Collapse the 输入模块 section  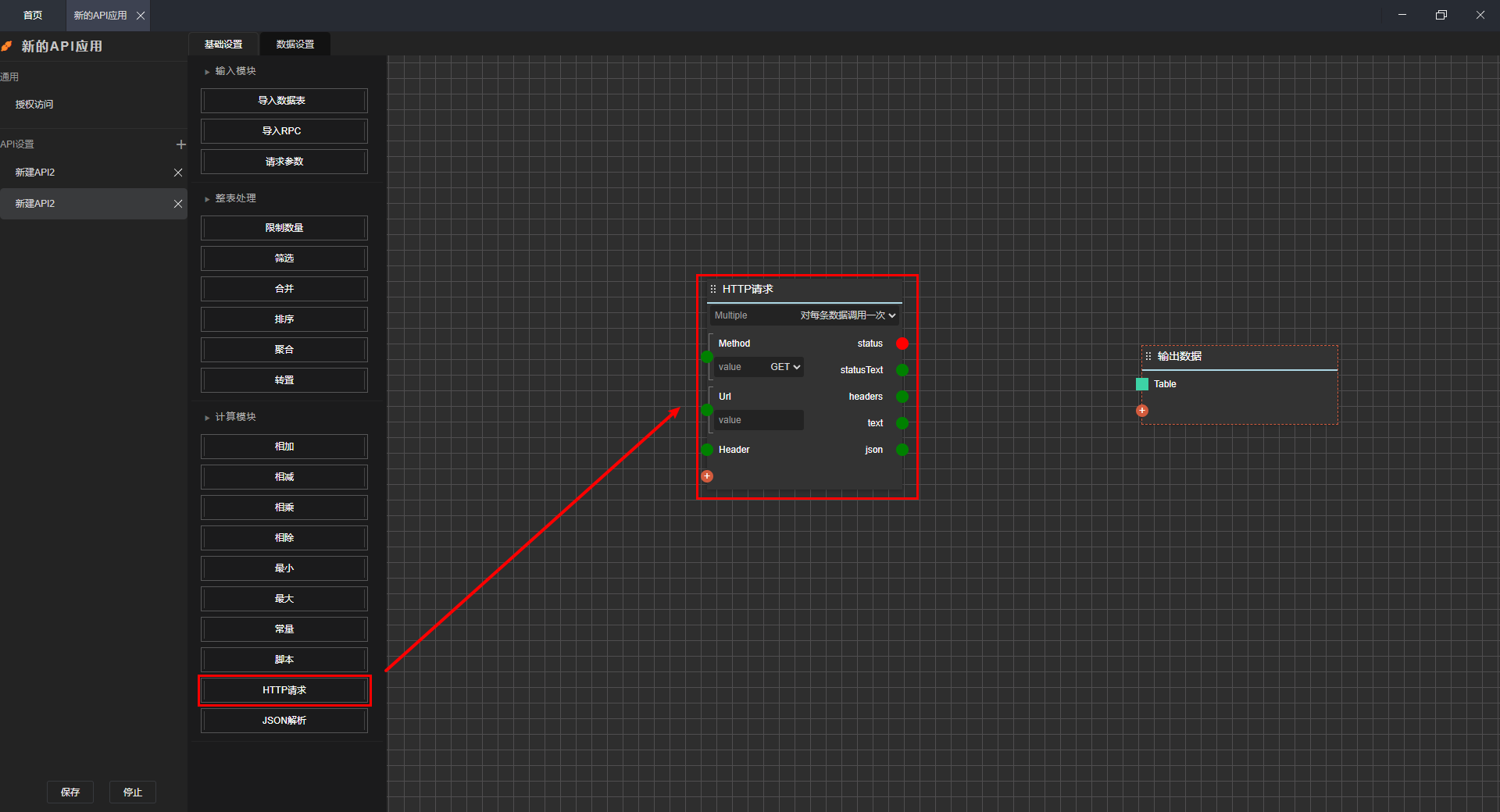207,72
